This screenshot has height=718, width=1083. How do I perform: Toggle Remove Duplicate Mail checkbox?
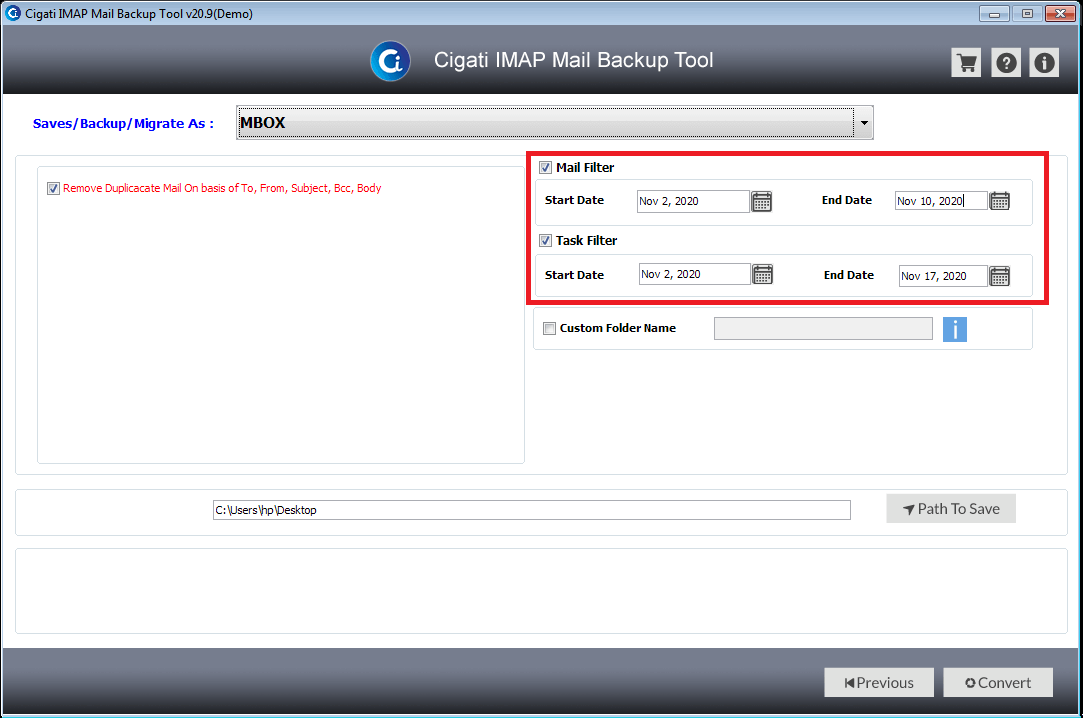(x=53, y=188)
